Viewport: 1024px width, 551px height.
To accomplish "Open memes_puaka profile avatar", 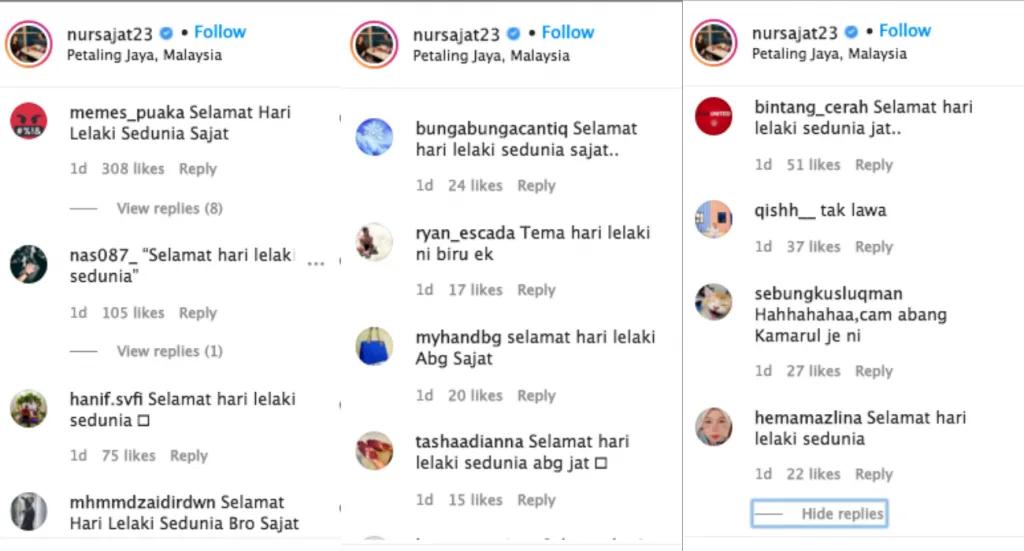I will 29,121.
